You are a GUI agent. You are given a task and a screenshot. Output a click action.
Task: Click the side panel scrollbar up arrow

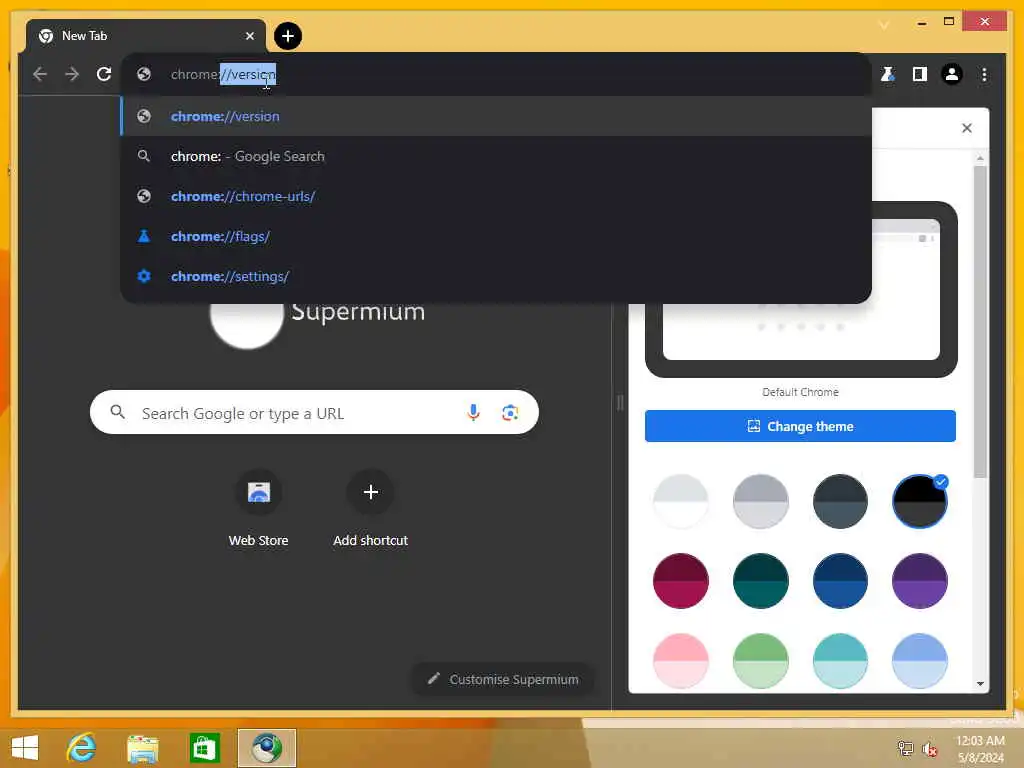point(980,158)
